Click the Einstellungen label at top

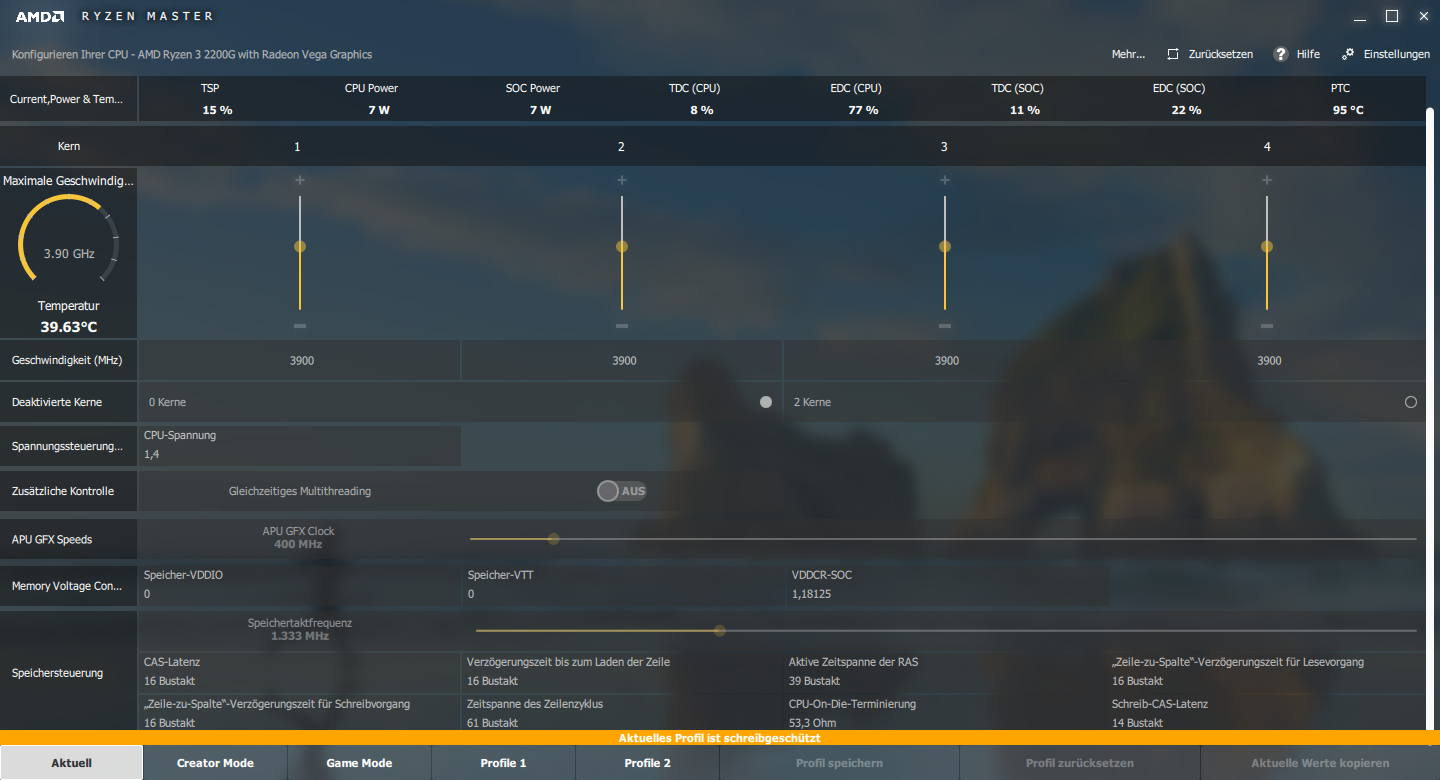[x=1397, y=54]
